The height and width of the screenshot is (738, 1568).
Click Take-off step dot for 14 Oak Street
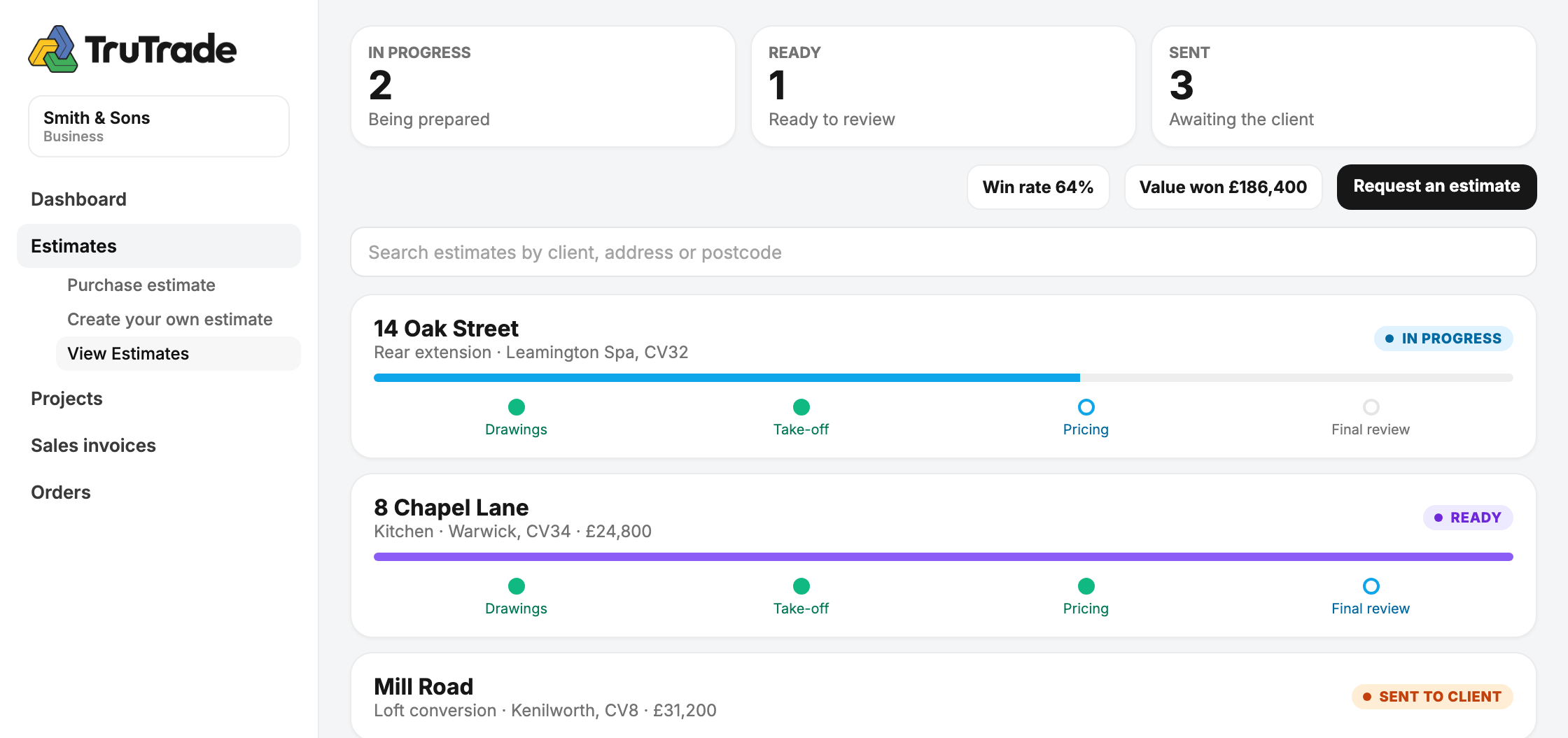(801, 407)
